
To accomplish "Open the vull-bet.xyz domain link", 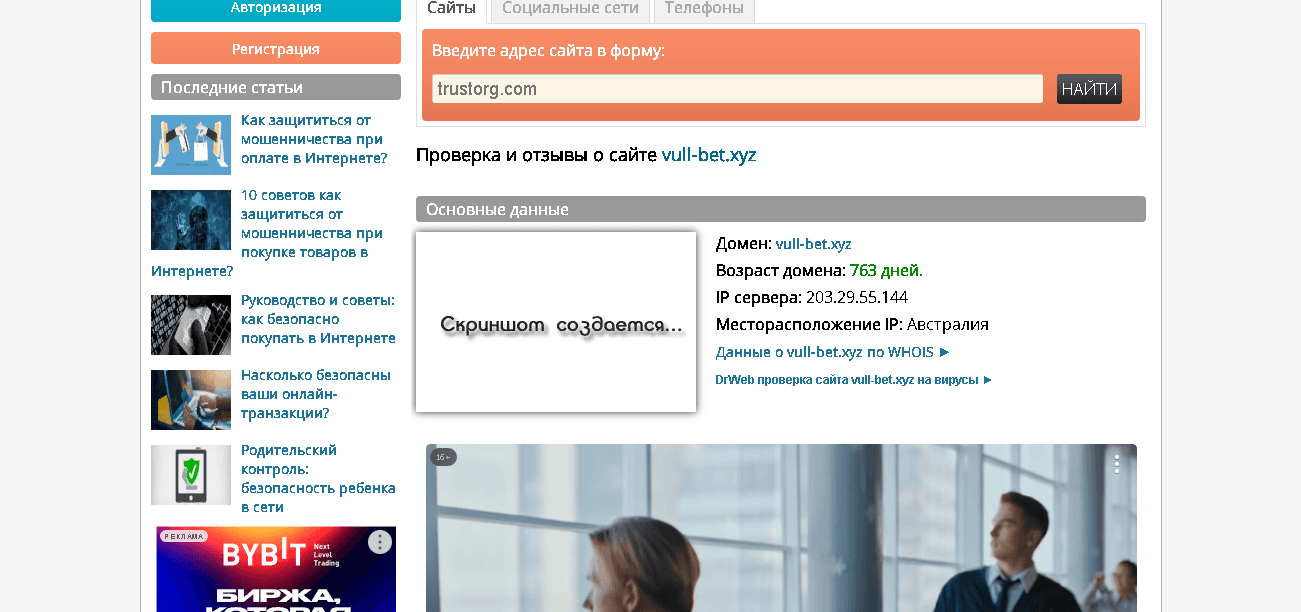I will pos(813,243).
